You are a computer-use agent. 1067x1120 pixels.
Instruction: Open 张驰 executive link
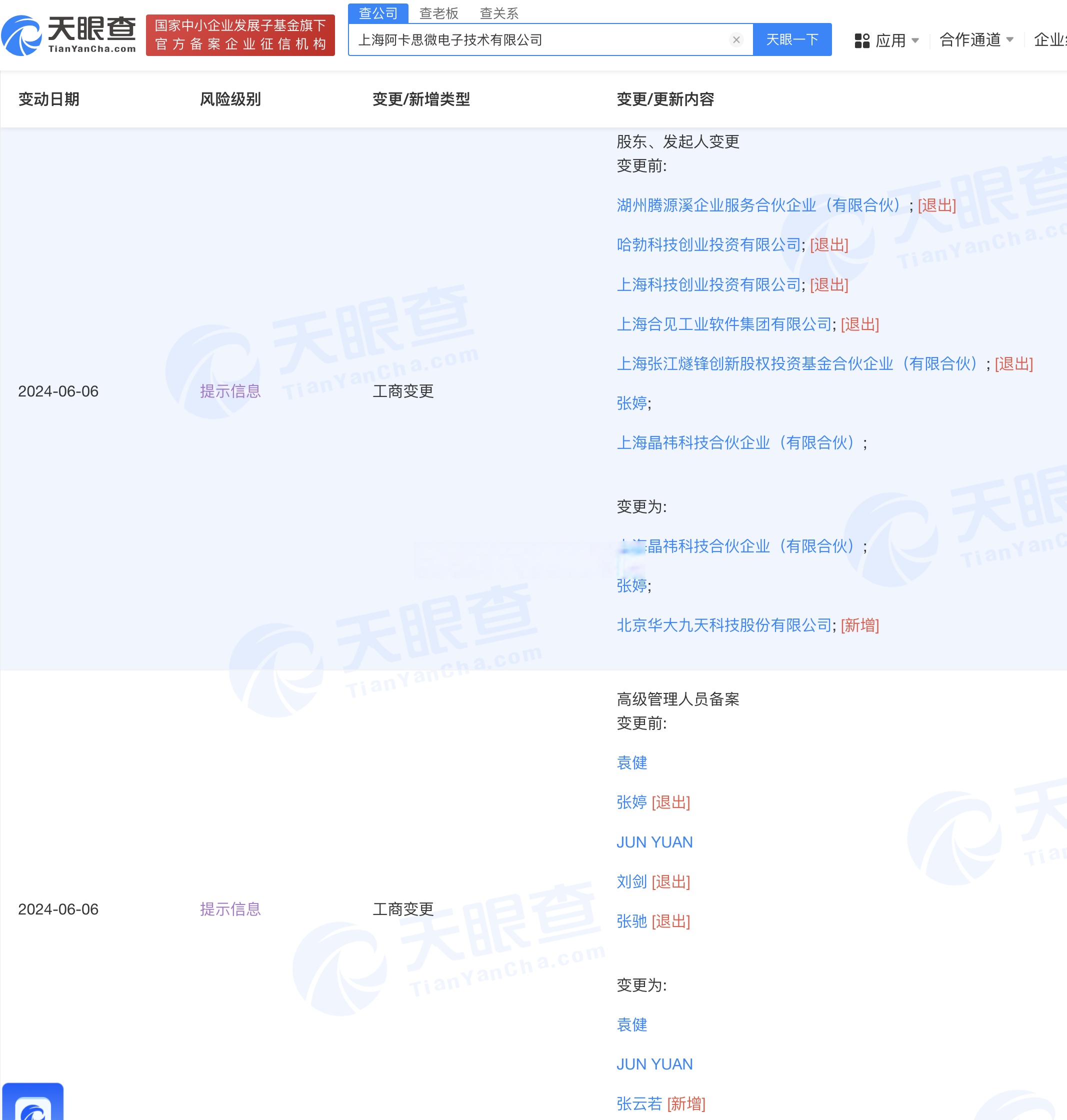click(x=632, y=921)
